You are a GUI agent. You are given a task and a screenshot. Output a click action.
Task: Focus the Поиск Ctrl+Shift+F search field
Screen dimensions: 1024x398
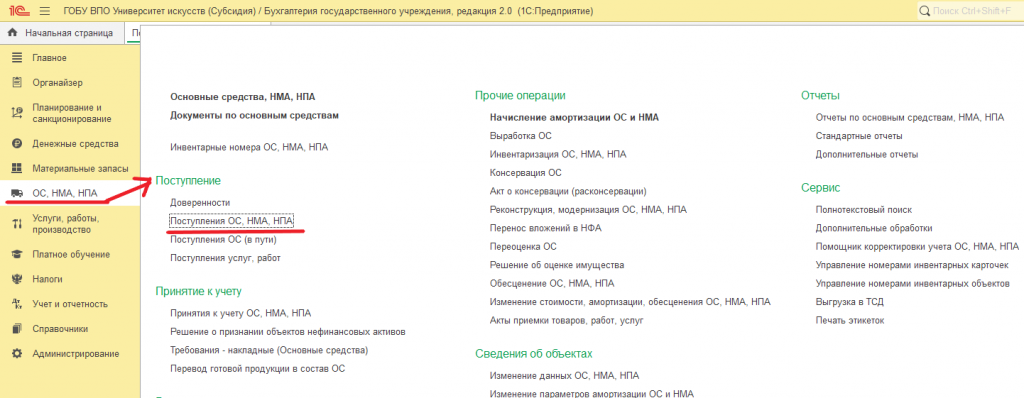coord(970,11)
